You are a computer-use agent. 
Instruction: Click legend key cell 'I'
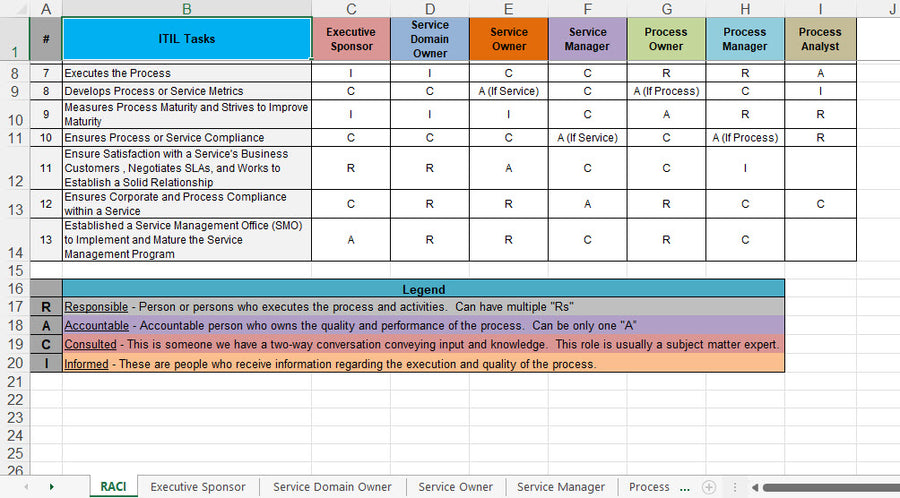point(46,363)
